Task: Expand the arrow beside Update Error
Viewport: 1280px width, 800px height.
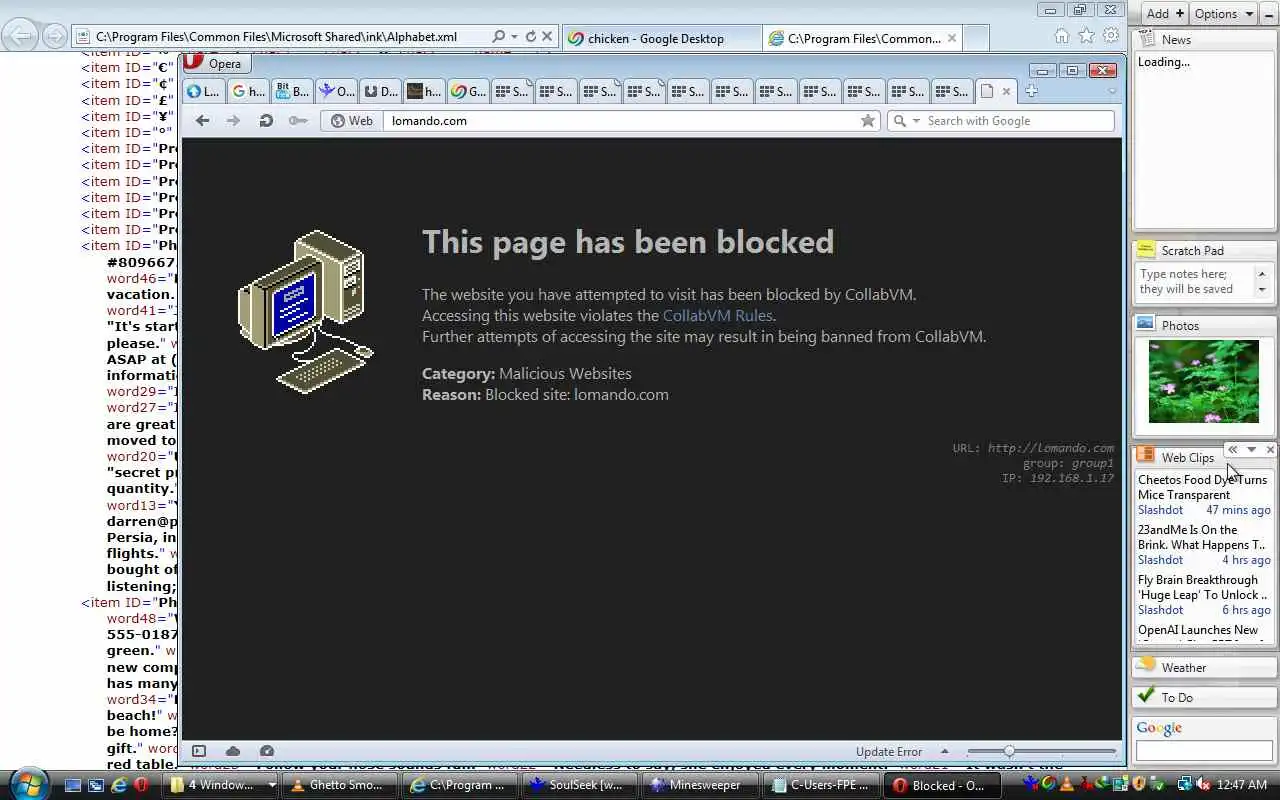Action: pos(944,751)
